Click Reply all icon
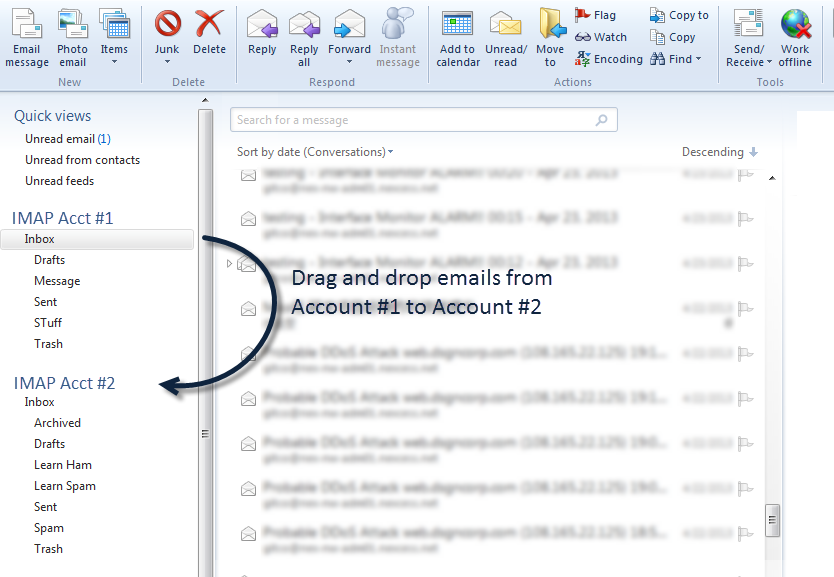Image resolution: width=834 pixels, height=577 pixels. coord(304,38)
